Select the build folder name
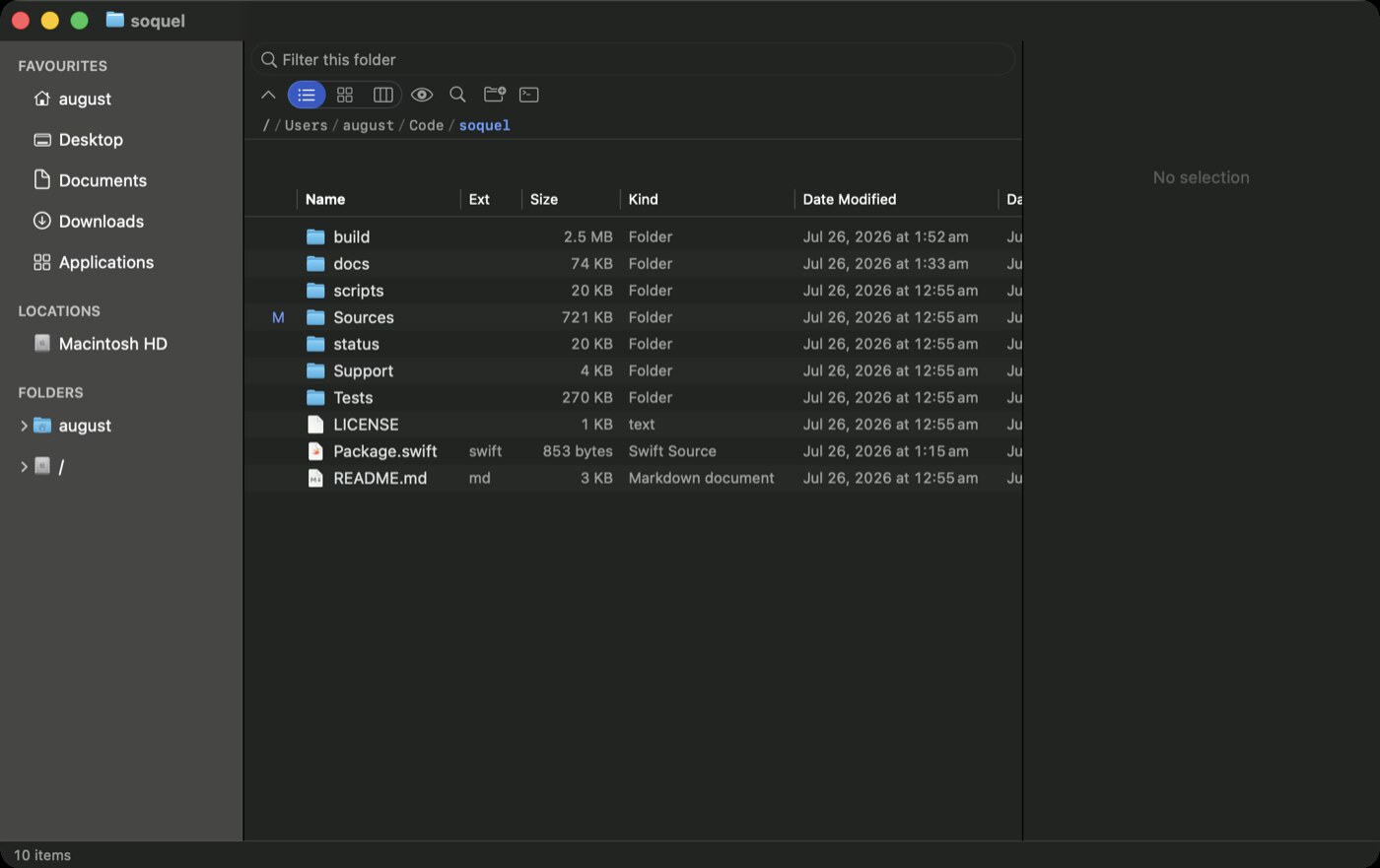 click(x=352, y=236)
